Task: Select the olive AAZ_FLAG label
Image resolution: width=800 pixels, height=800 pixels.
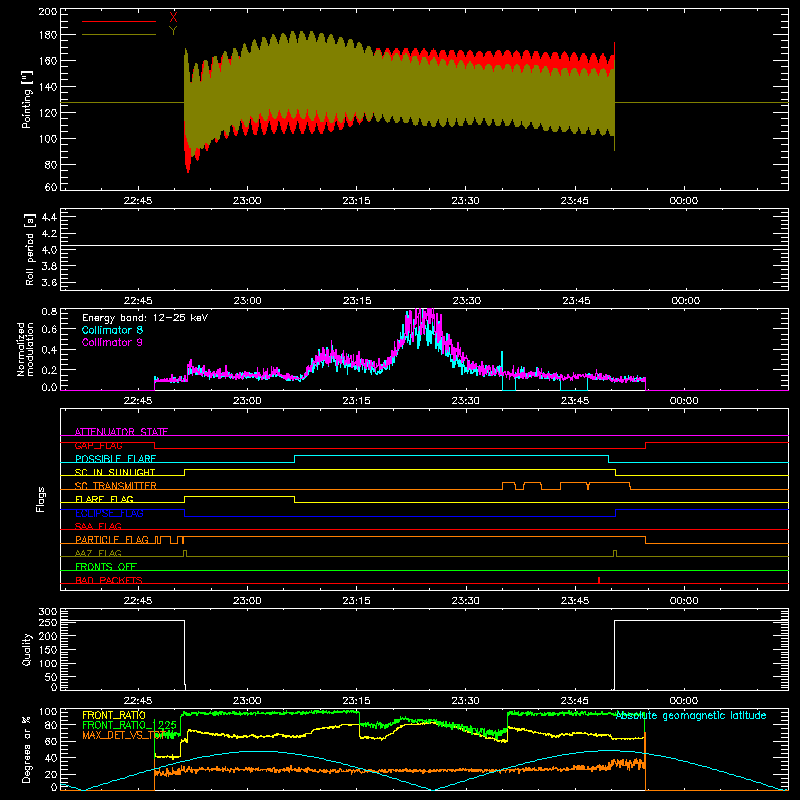Action: (x=98, y=553)
